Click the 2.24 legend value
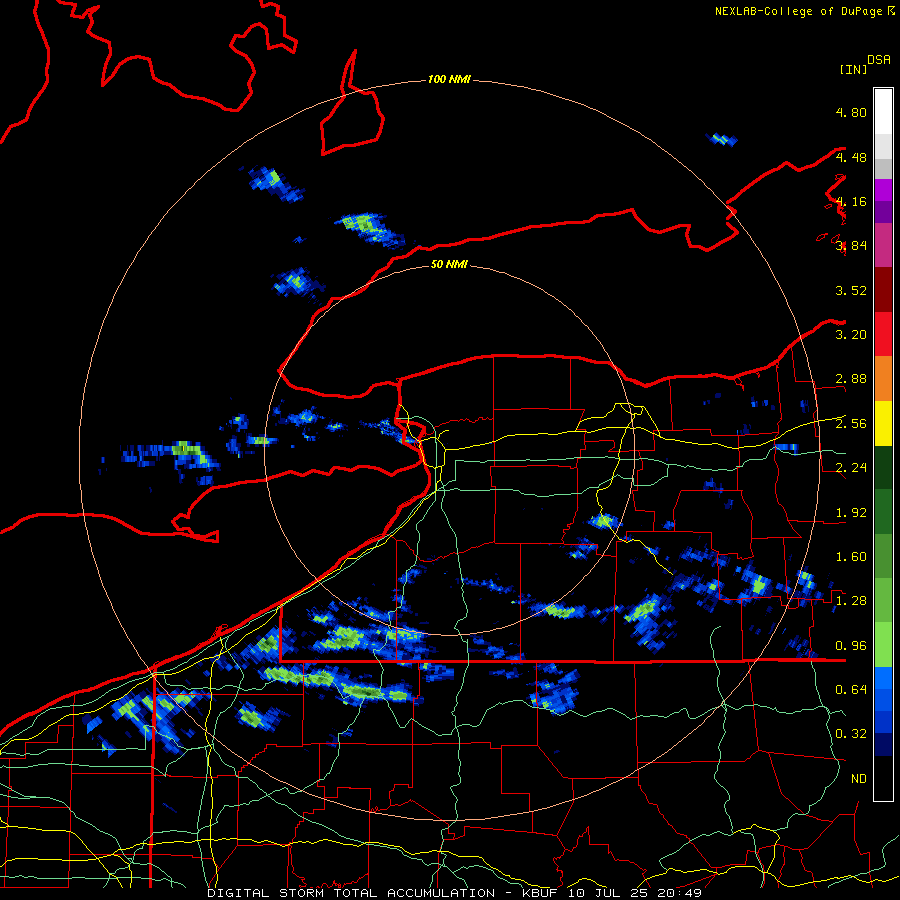Viewport: 900px width, 900px height. (x=851, y=468)
